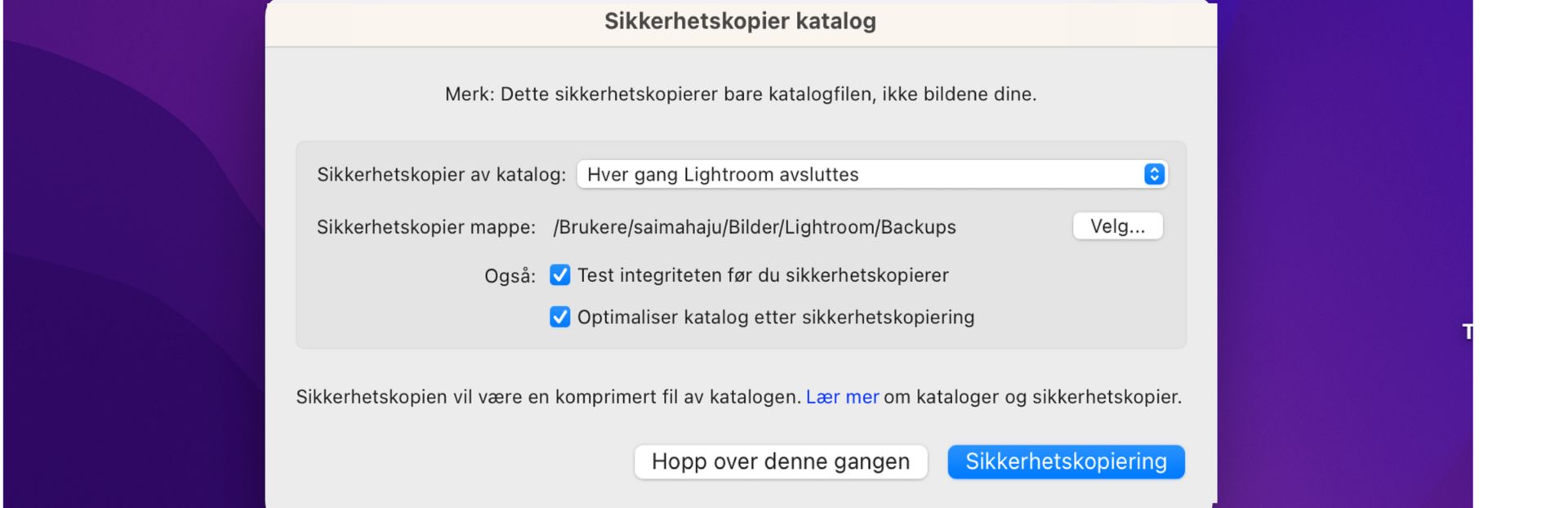Click the 'Velg...' button to choose backup folder
1568x508 pixels.
point(1118,226)
